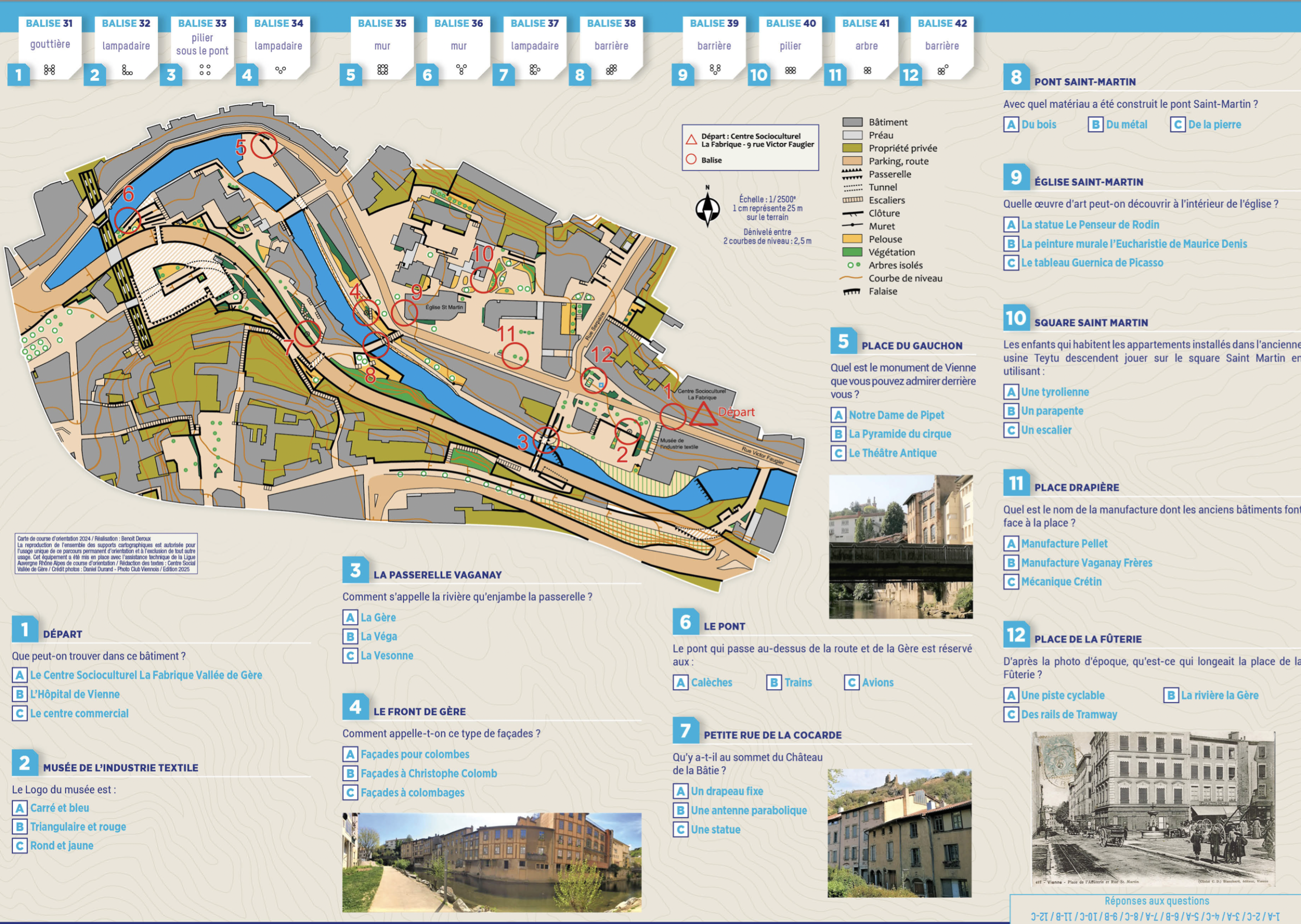Tick answer B Trains checkbox
The image size is (1301, 924).
tap(774, 682)
